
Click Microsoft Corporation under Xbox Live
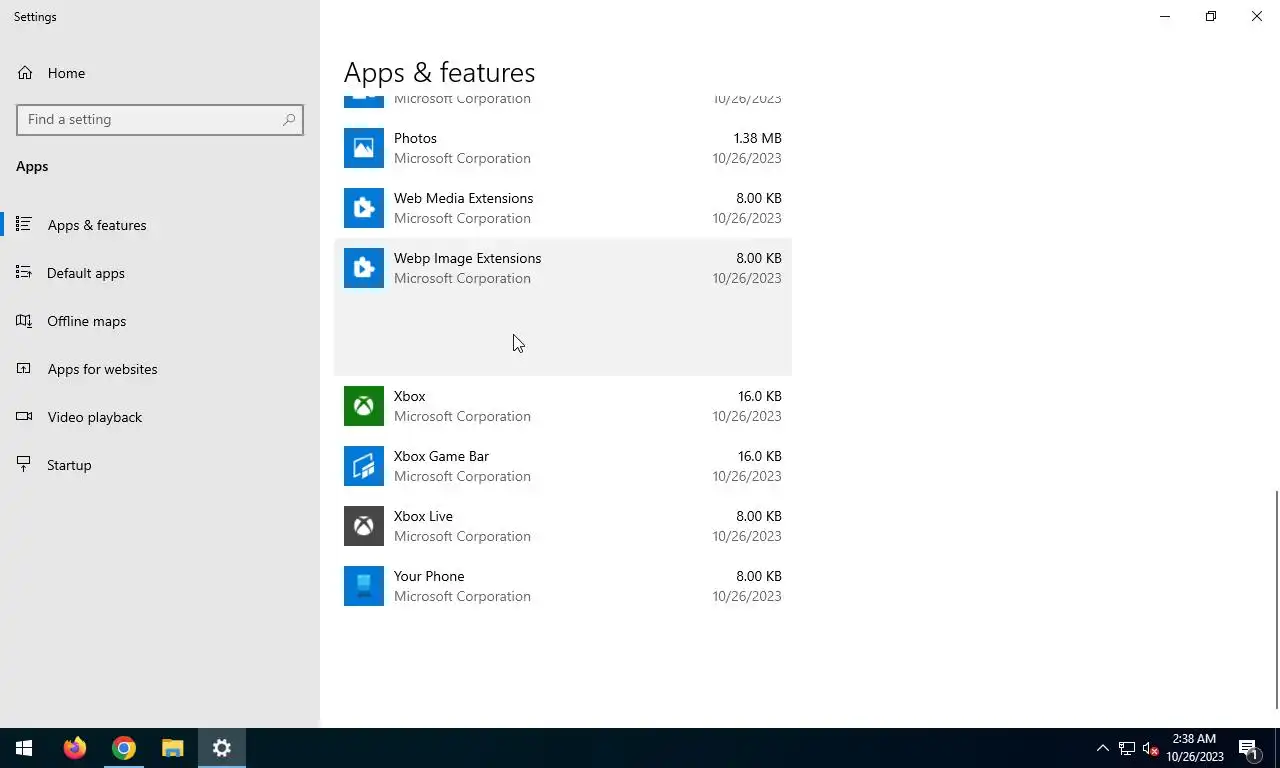462,536
